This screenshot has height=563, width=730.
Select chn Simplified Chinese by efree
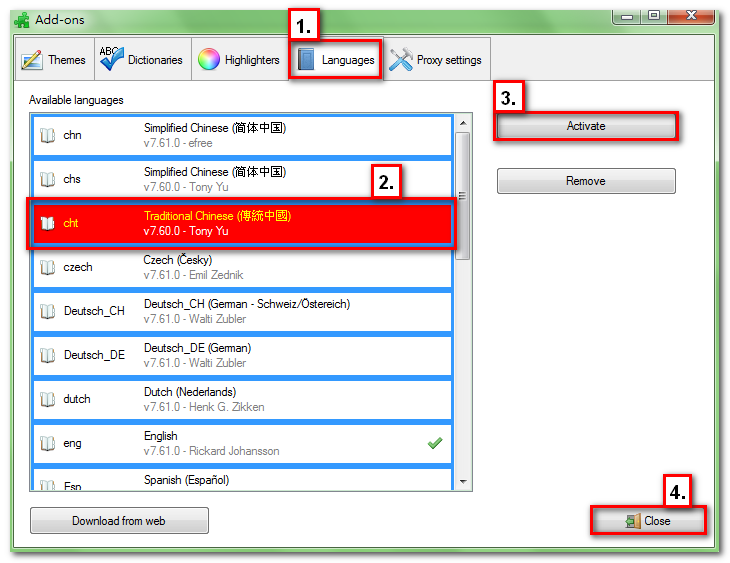point(240,135)
